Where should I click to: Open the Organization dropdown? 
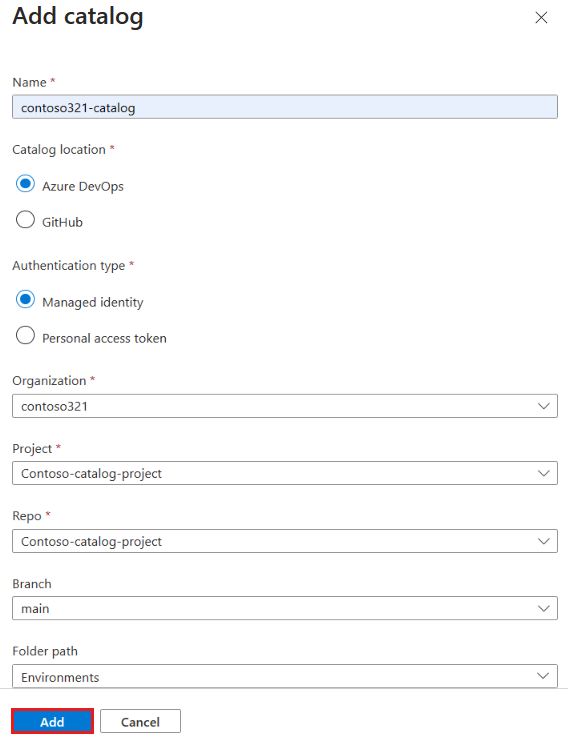285,406
